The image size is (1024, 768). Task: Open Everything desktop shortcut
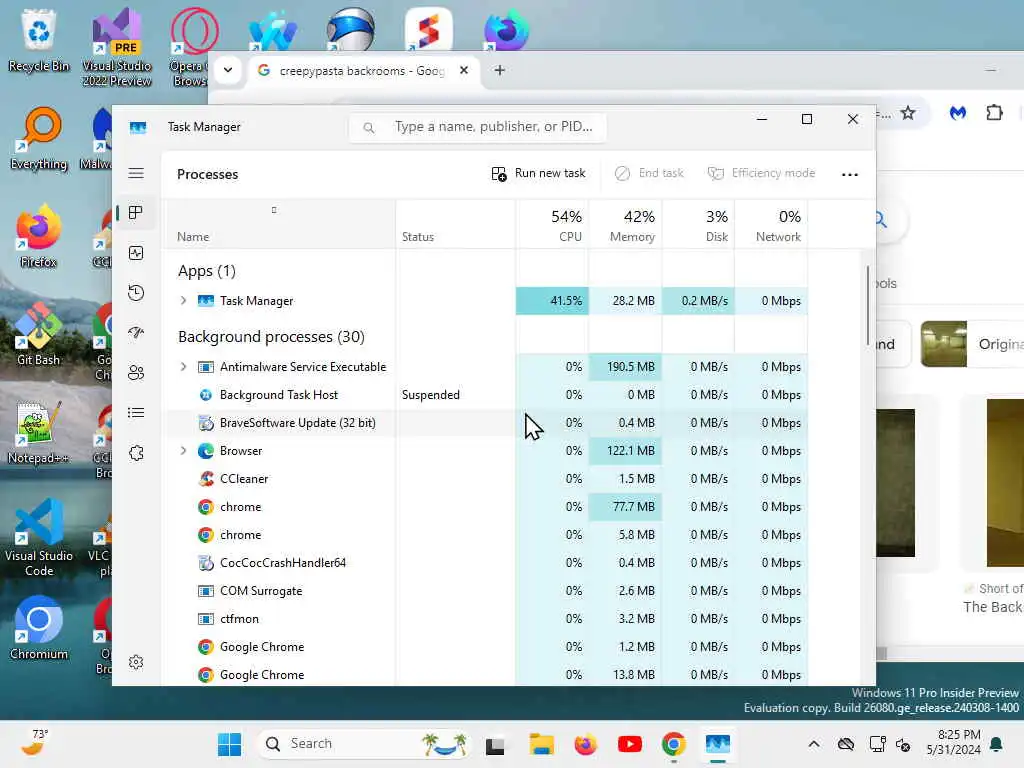click(x=39, y=138)
